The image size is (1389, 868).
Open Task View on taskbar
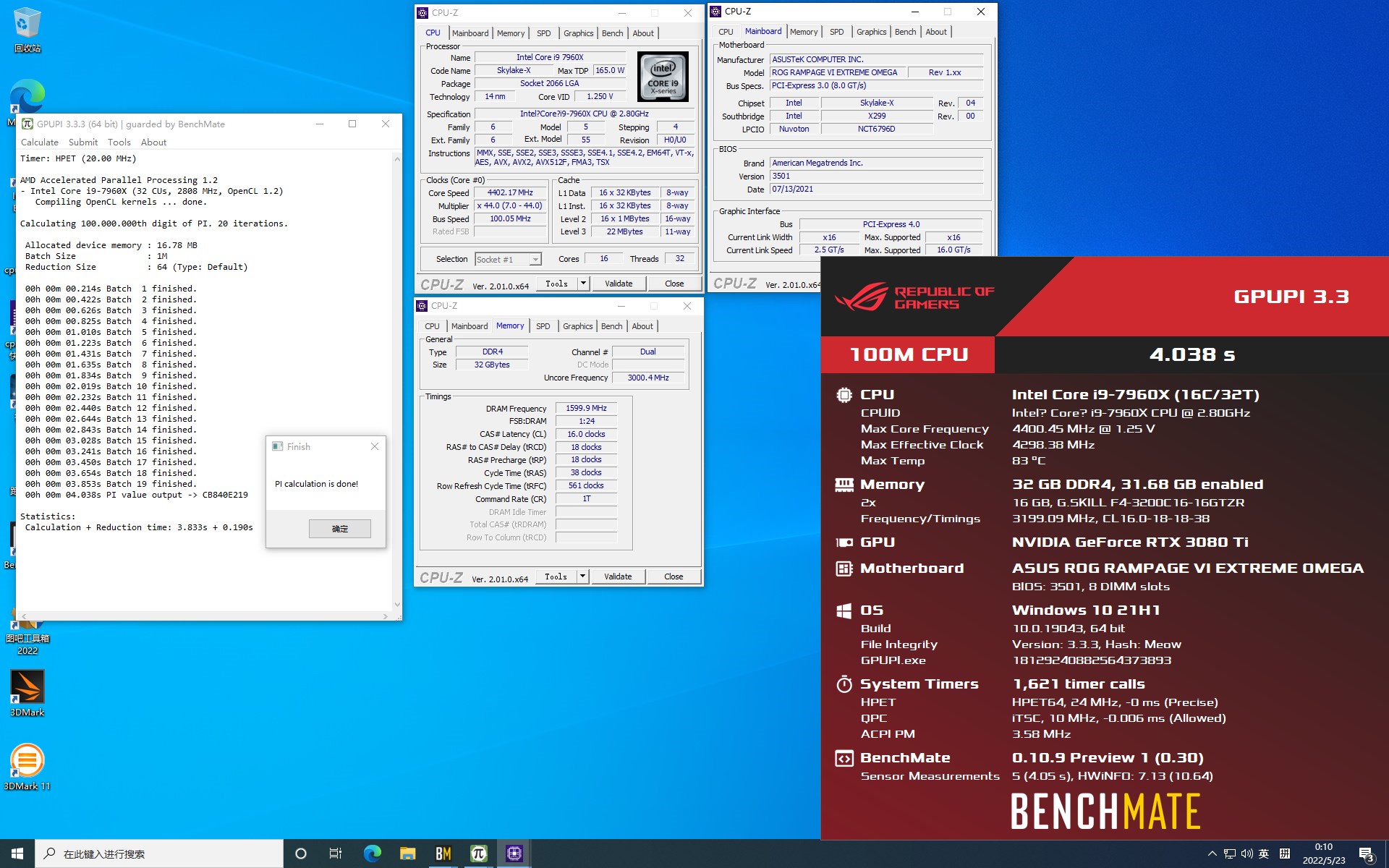click(336, 854)
